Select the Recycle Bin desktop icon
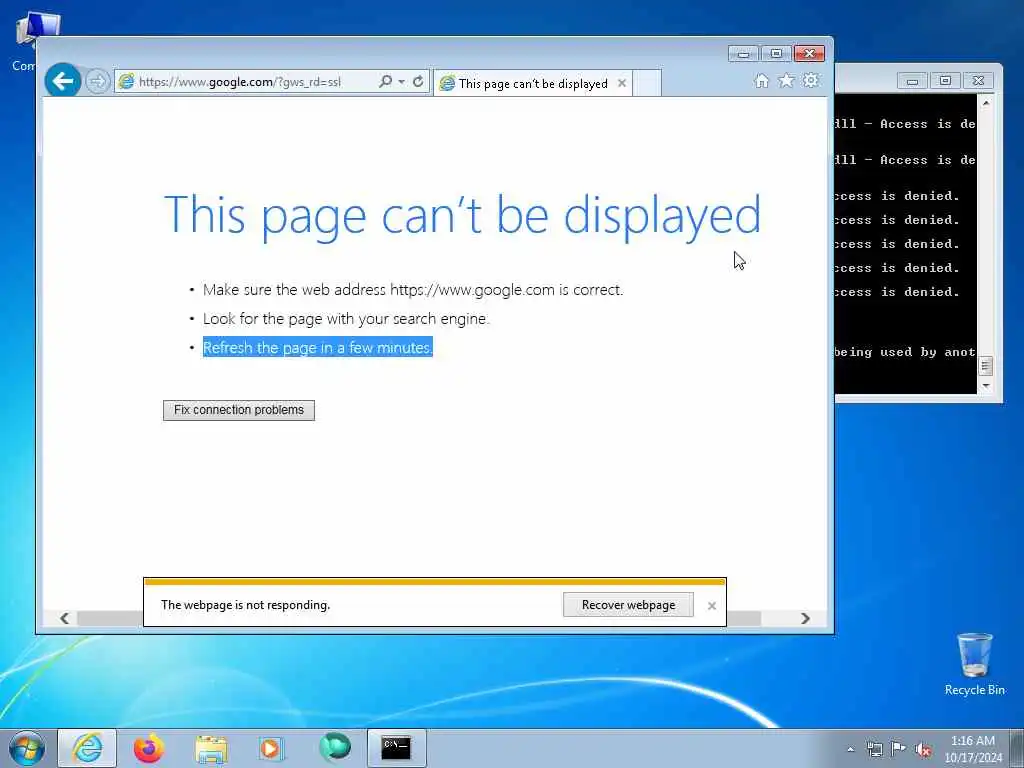1024x768 pixels. coord(974,664)
